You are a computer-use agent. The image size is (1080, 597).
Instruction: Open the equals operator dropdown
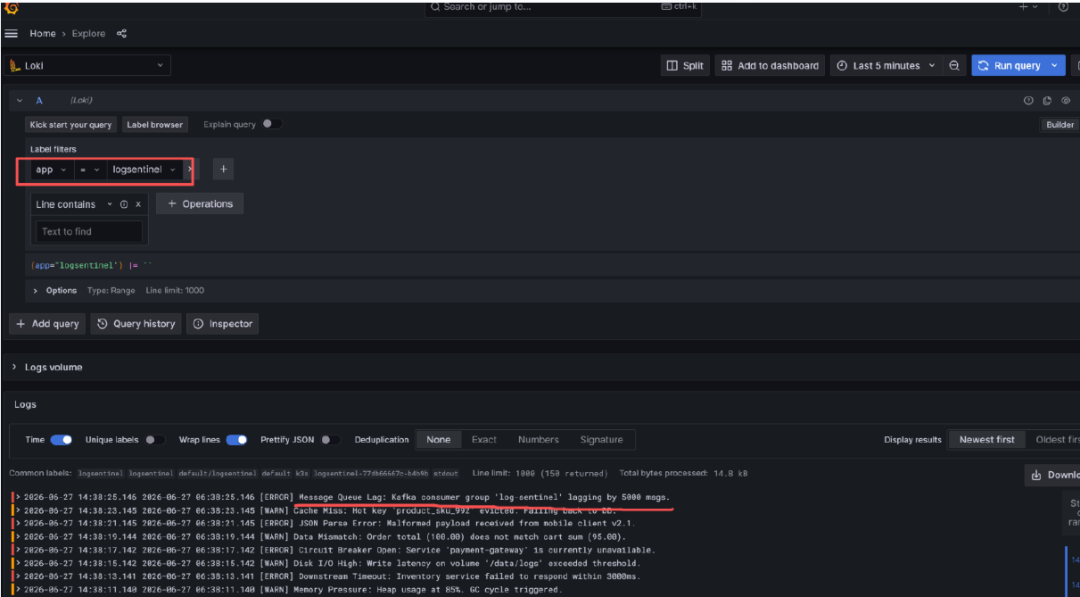pos(90,169)
